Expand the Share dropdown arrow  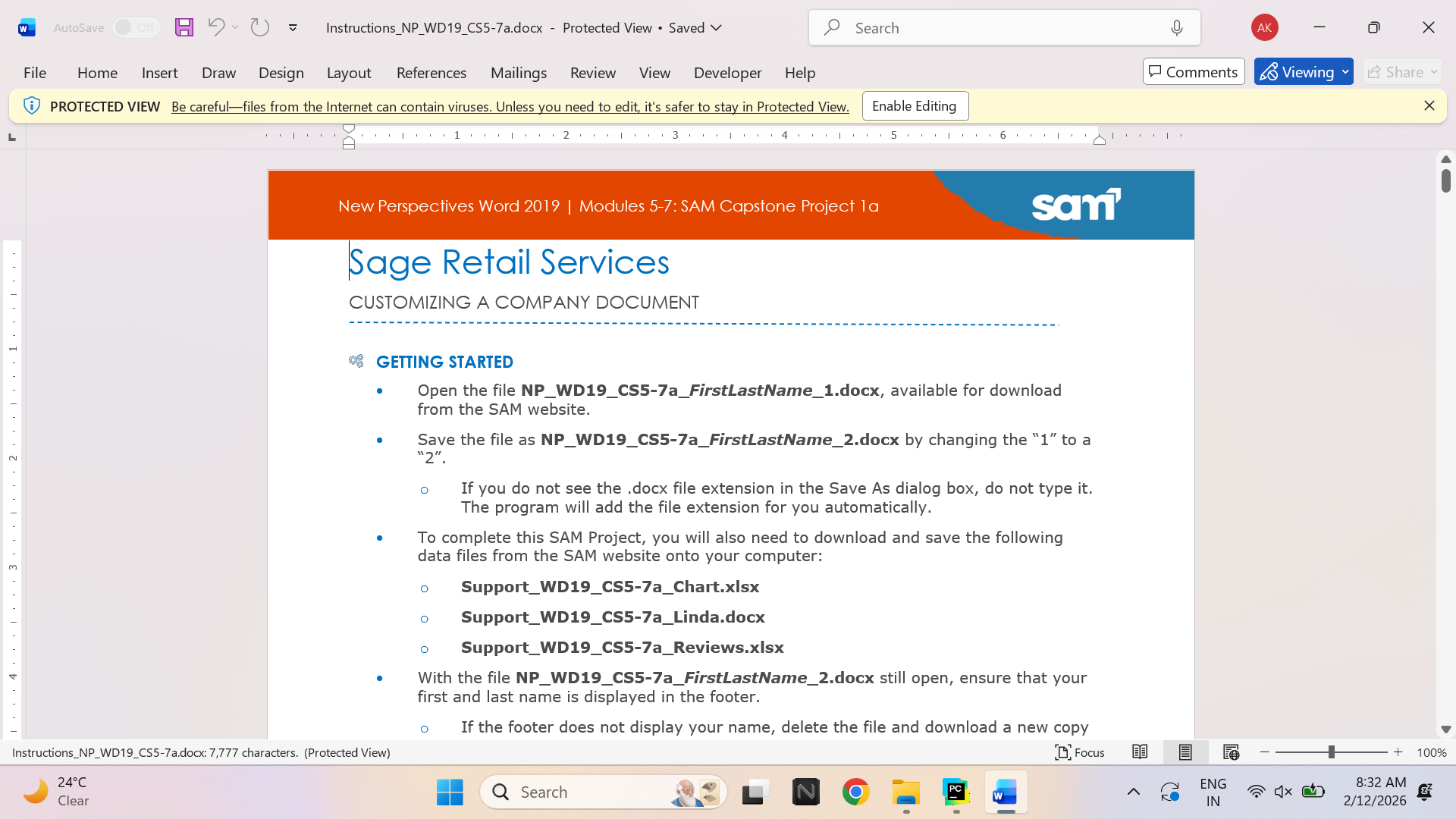(x=1434, y=72)
